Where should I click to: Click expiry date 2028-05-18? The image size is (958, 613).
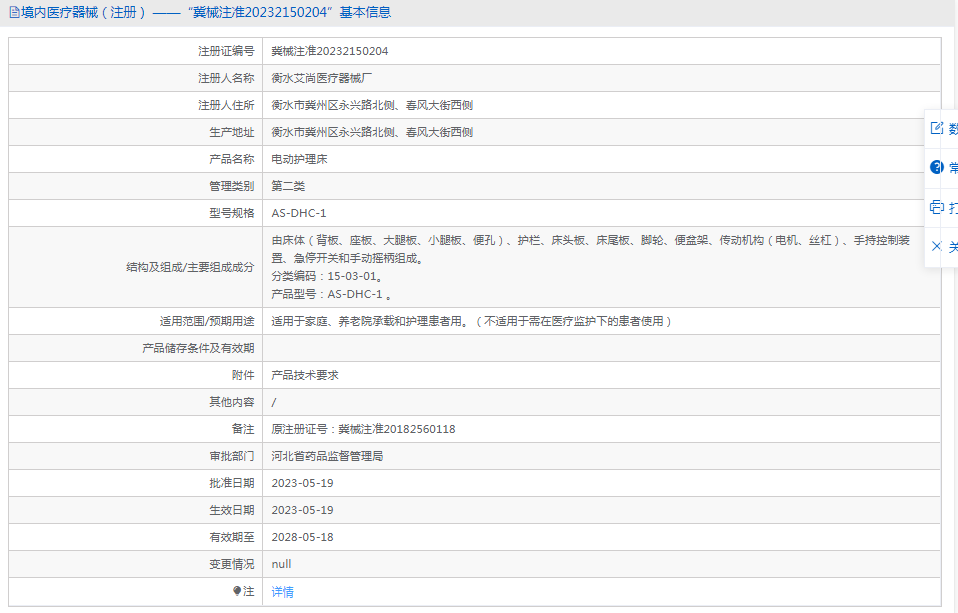[302, 537]
